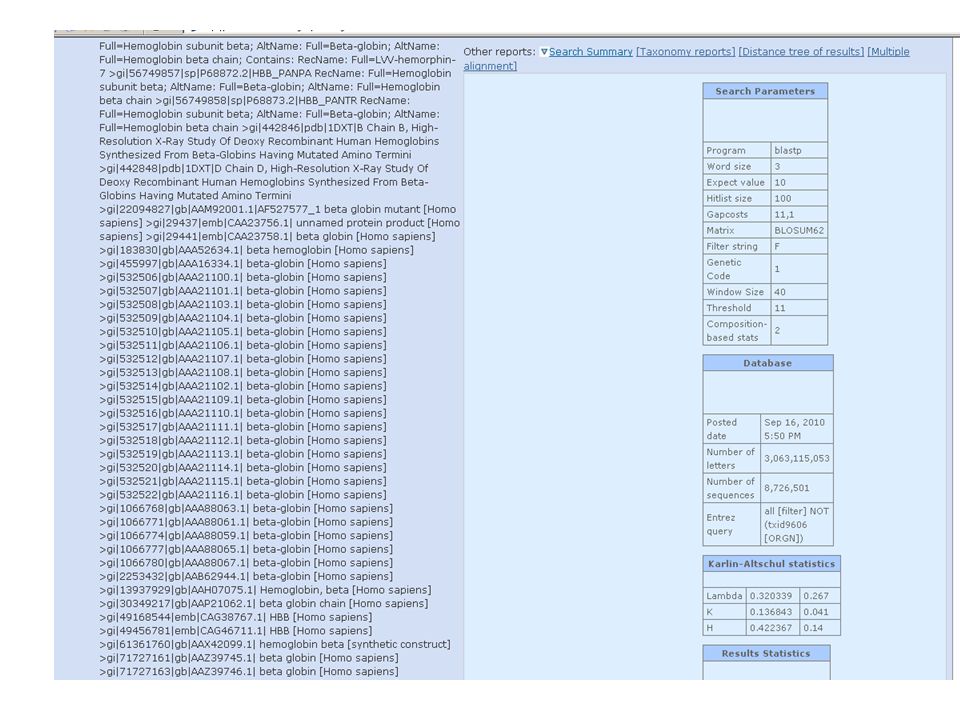The image size is (960, 720).
Task: Select the Program value blastp
Action: [787, 151]
